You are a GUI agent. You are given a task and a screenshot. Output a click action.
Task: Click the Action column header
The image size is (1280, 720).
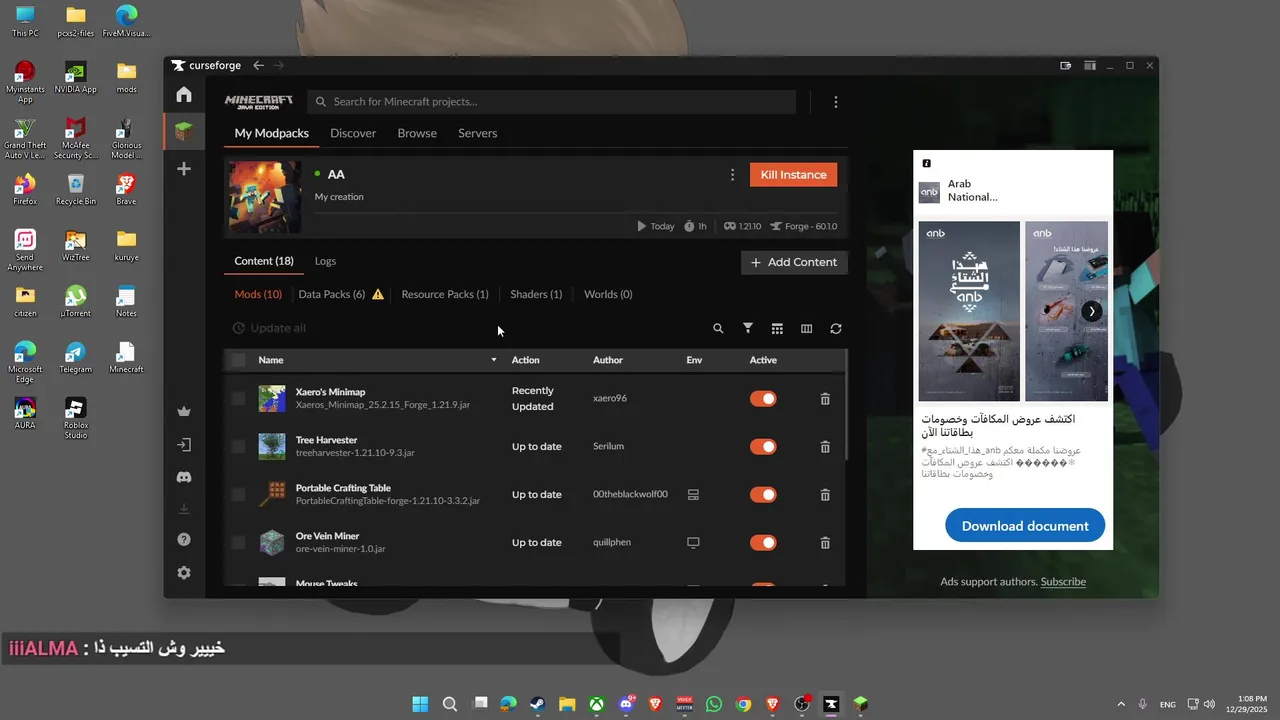click(526, 360)
